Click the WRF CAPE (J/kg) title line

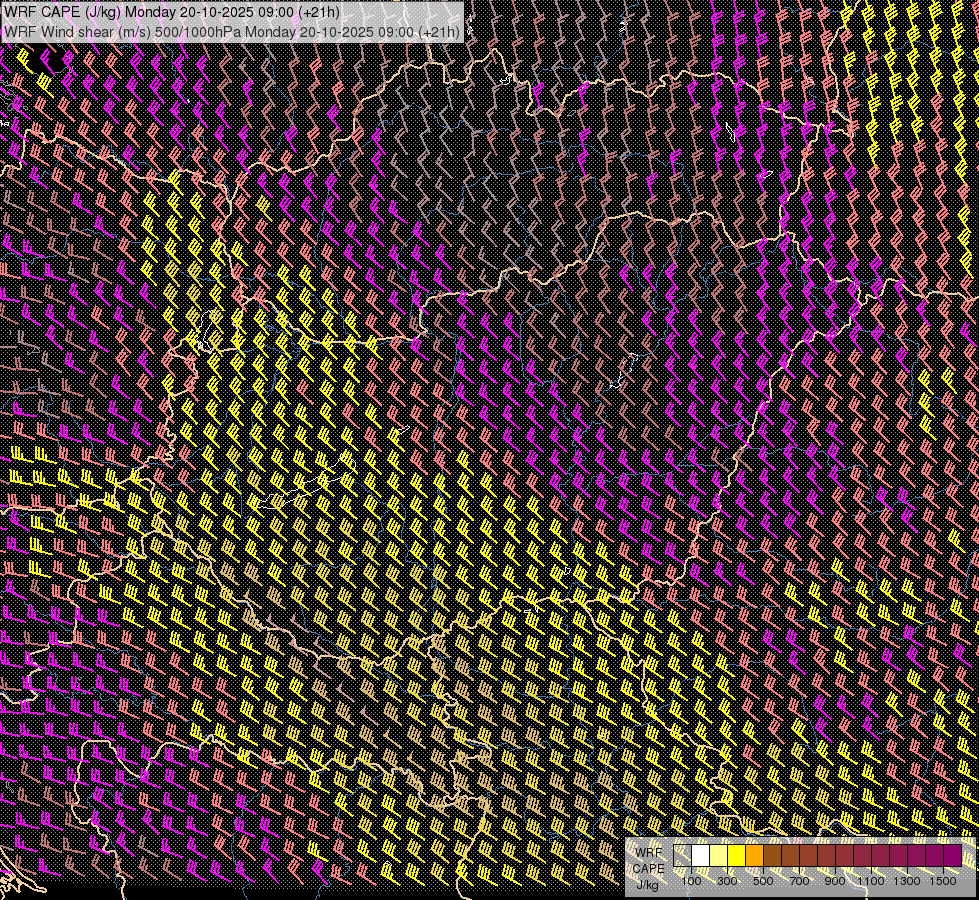[x=171, y=12]
